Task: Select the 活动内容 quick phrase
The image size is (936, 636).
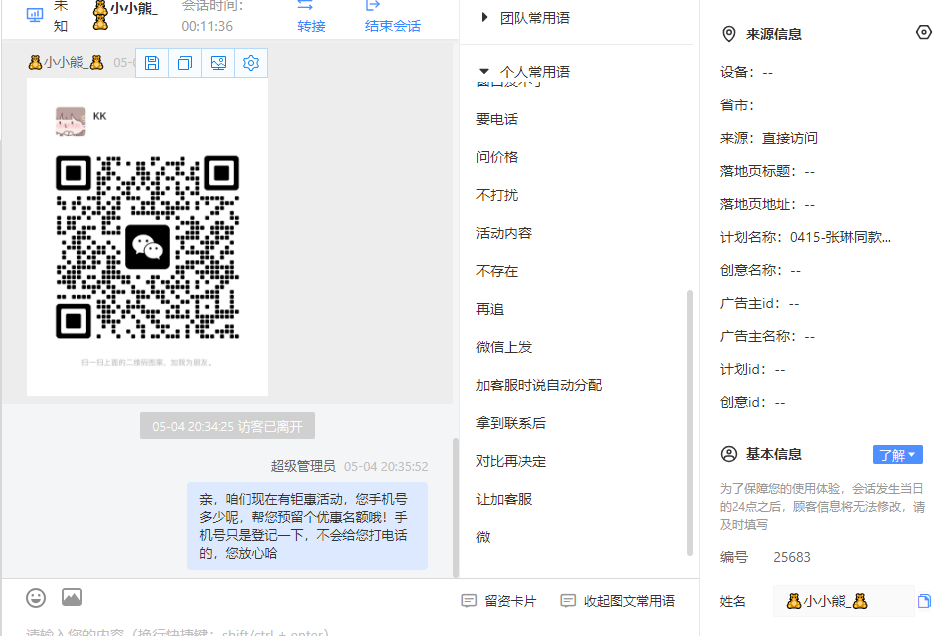Action: pos(504,233)
